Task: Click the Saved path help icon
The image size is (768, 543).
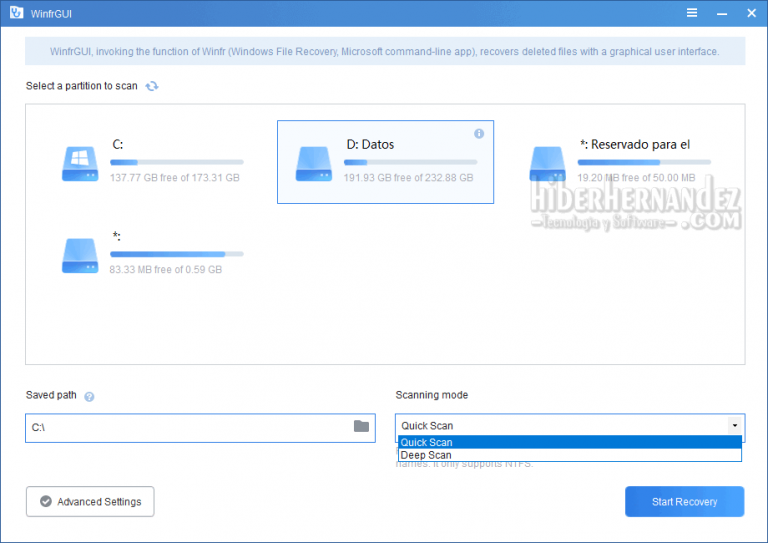Action: [x=89, y=396]
